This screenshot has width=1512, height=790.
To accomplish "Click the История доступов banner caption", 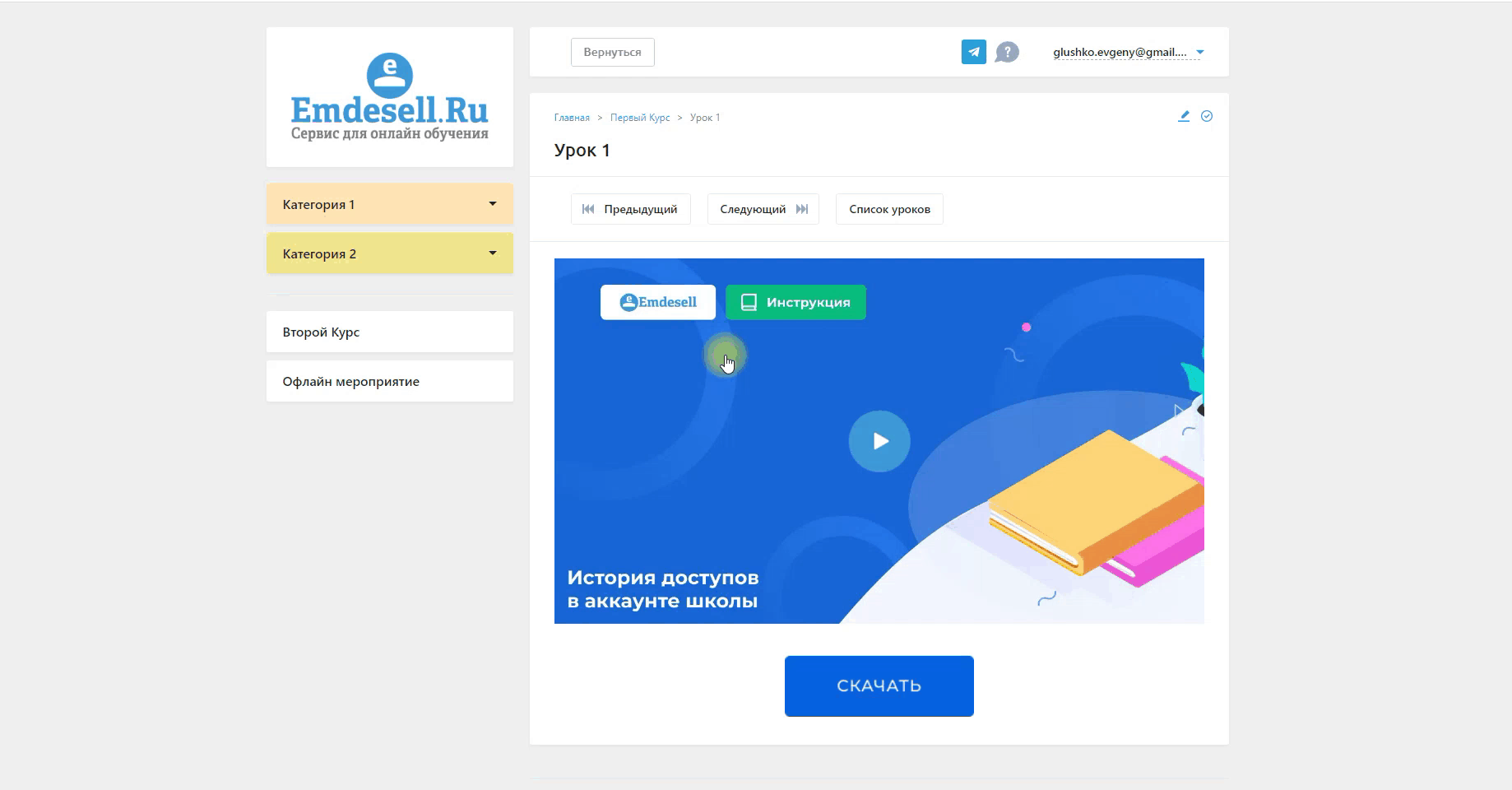I will click(x=663, y=589).
